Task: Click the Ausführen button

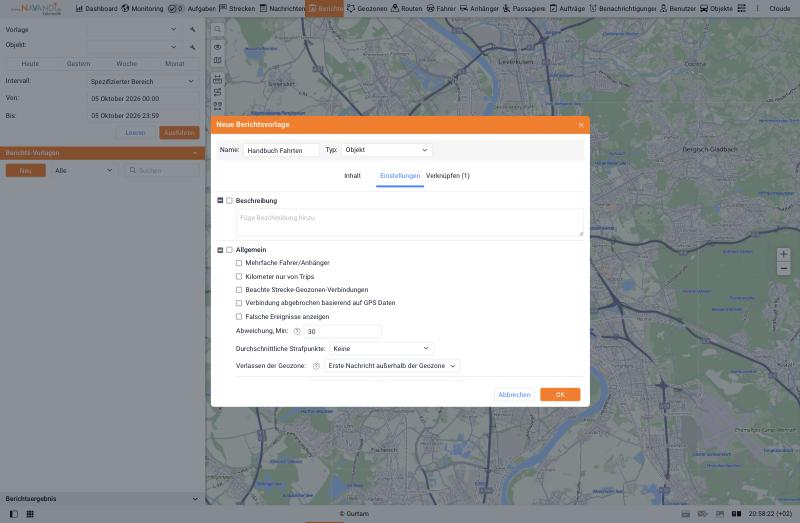Action: pos(179,133)
